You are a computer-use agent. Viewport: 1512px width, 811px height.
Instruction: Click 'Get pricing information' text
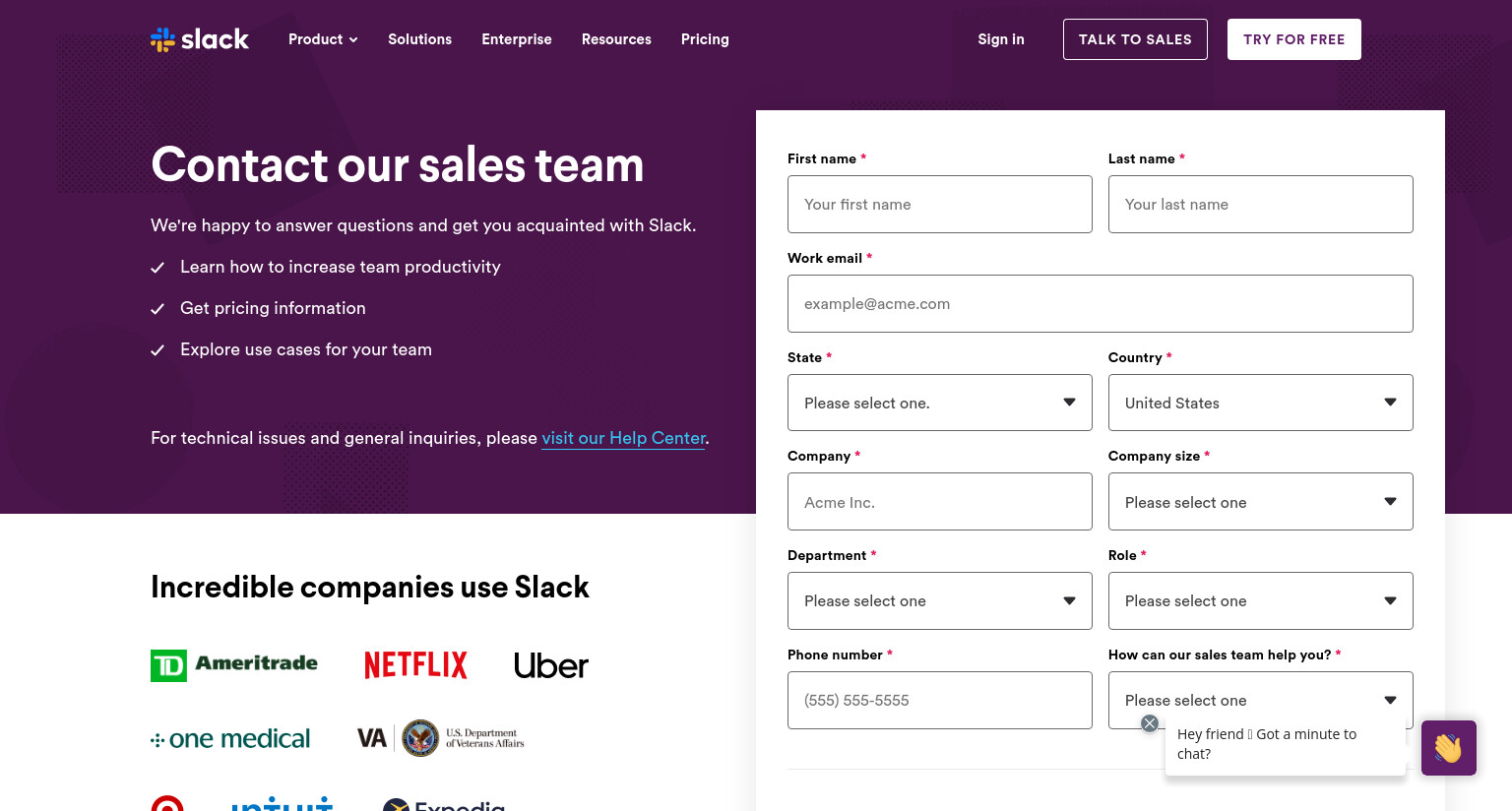[273, 308]
